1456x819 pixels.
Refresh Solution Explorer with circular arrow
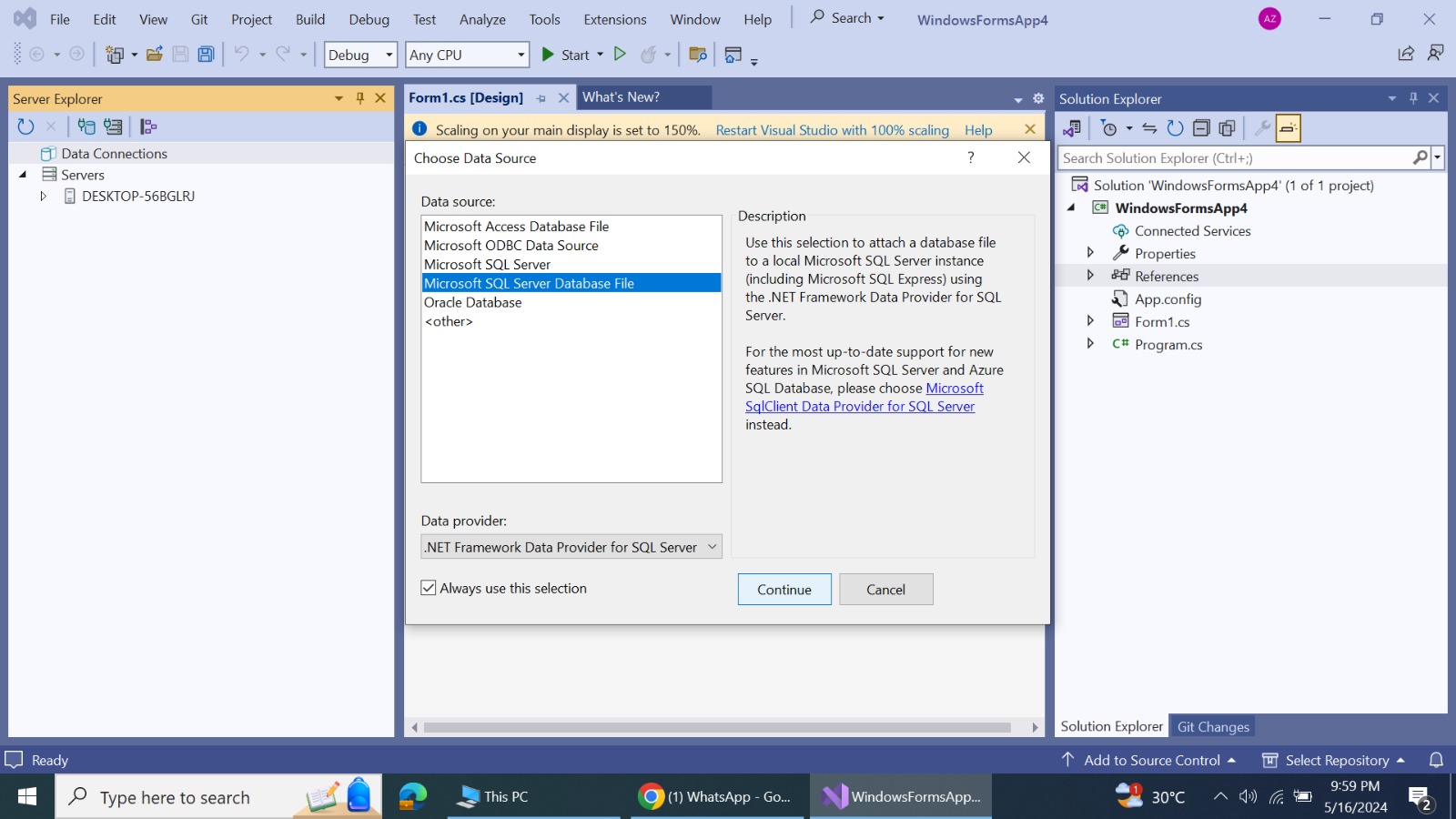1176,128
